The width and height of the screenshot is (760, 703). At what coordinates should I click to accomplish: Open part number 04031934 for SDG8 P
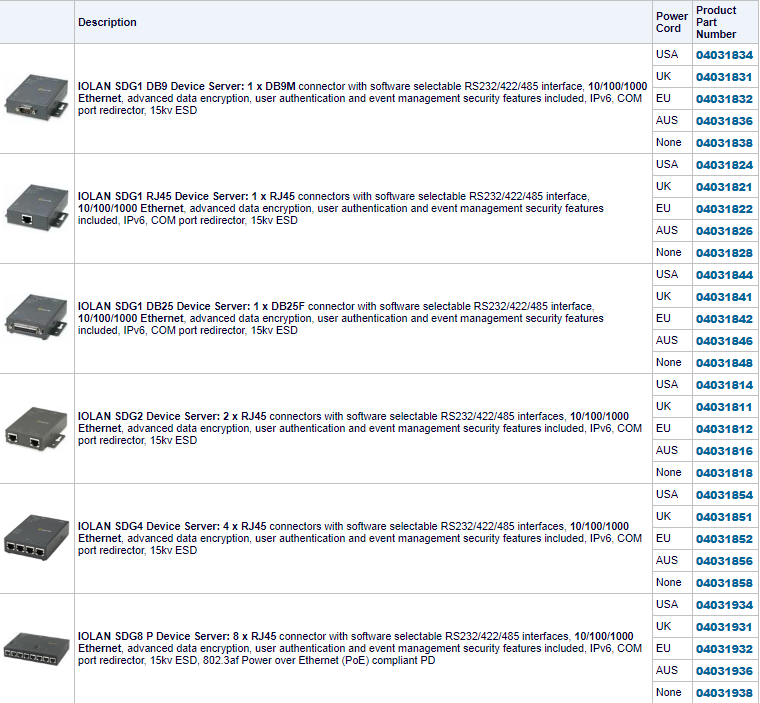(x=724, y=605)
